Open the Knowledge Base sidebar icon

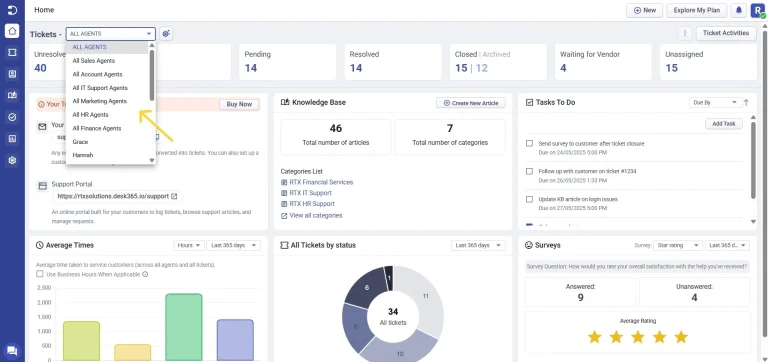12,96
